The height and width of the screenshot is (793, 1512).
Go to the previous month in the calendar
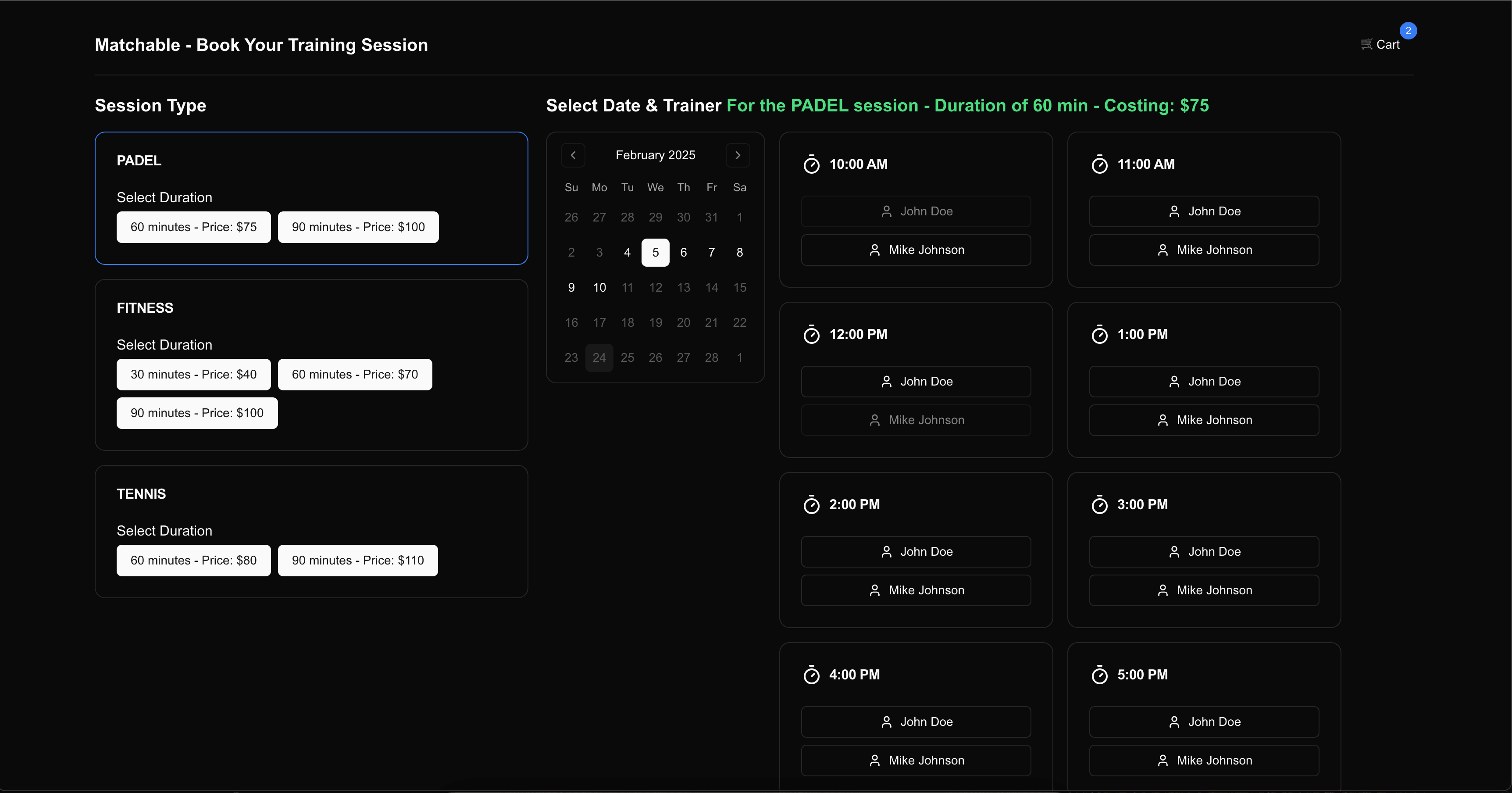click(x=573, y=155)
